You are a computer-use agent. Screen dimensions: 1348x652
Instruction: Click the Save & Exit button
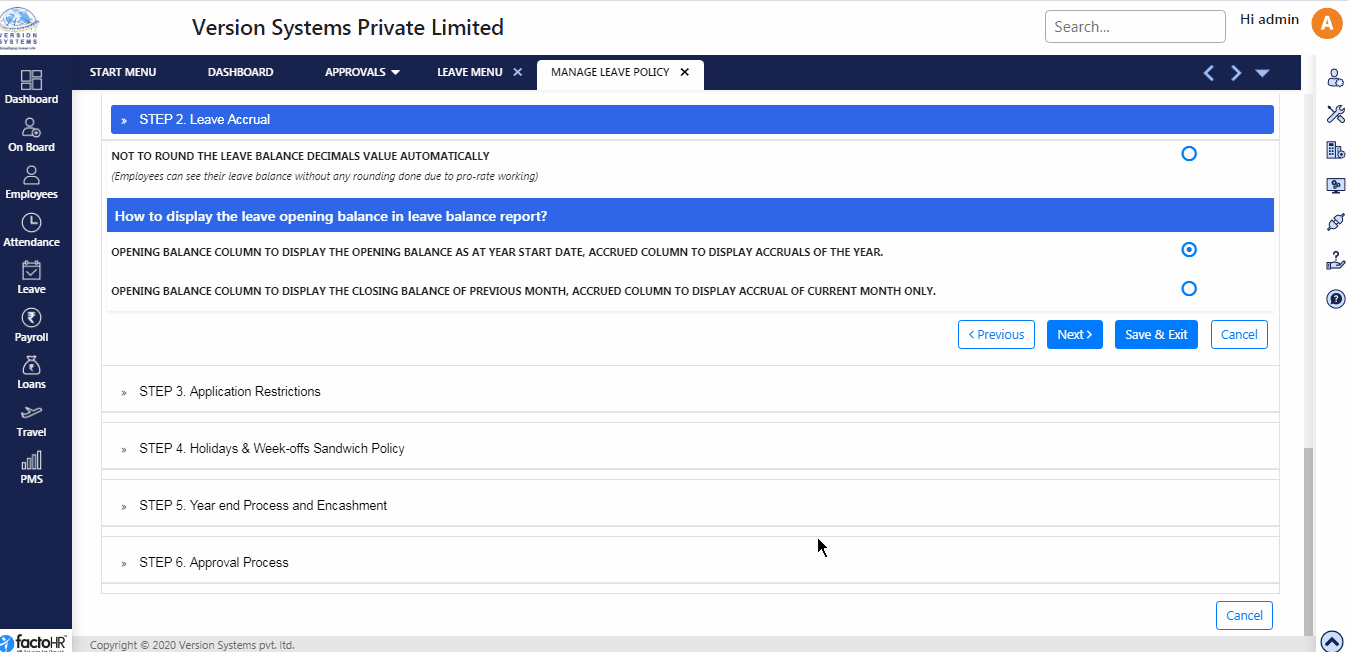tap(1156, 335)
